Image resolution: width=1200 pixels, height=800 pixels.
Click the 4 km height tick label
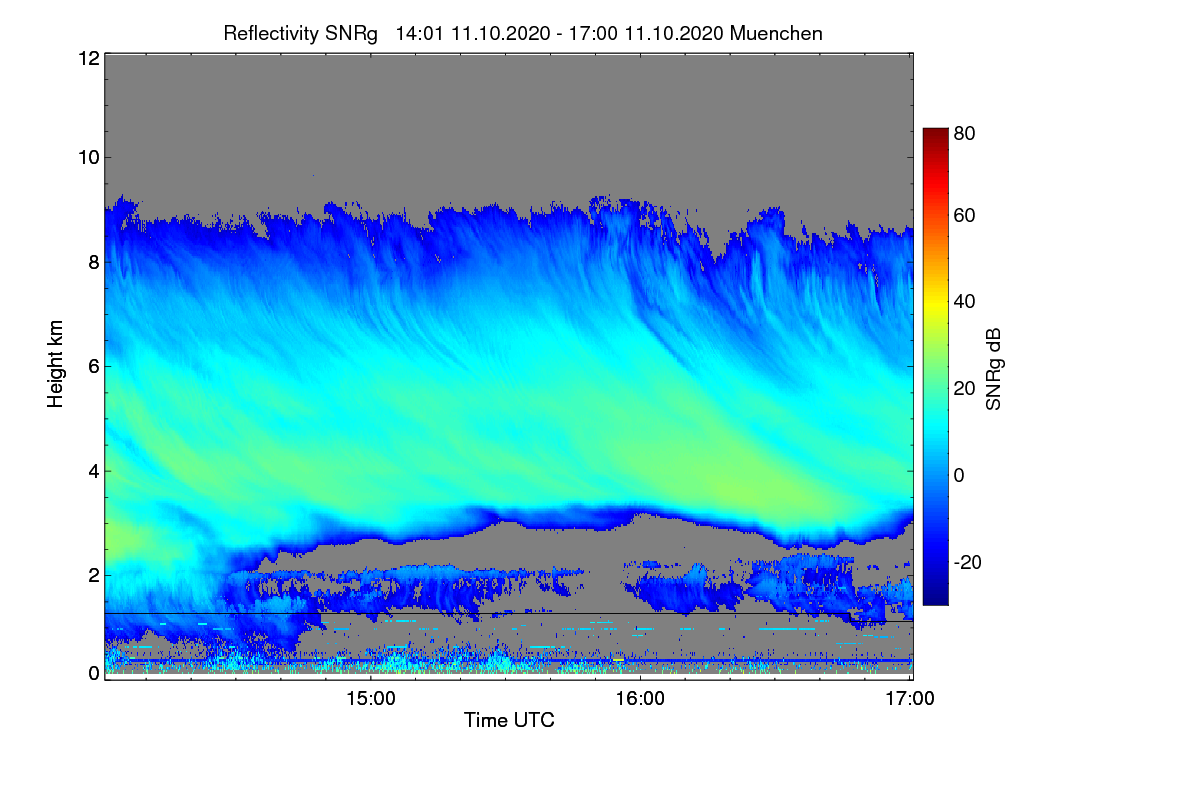point(93,471)
